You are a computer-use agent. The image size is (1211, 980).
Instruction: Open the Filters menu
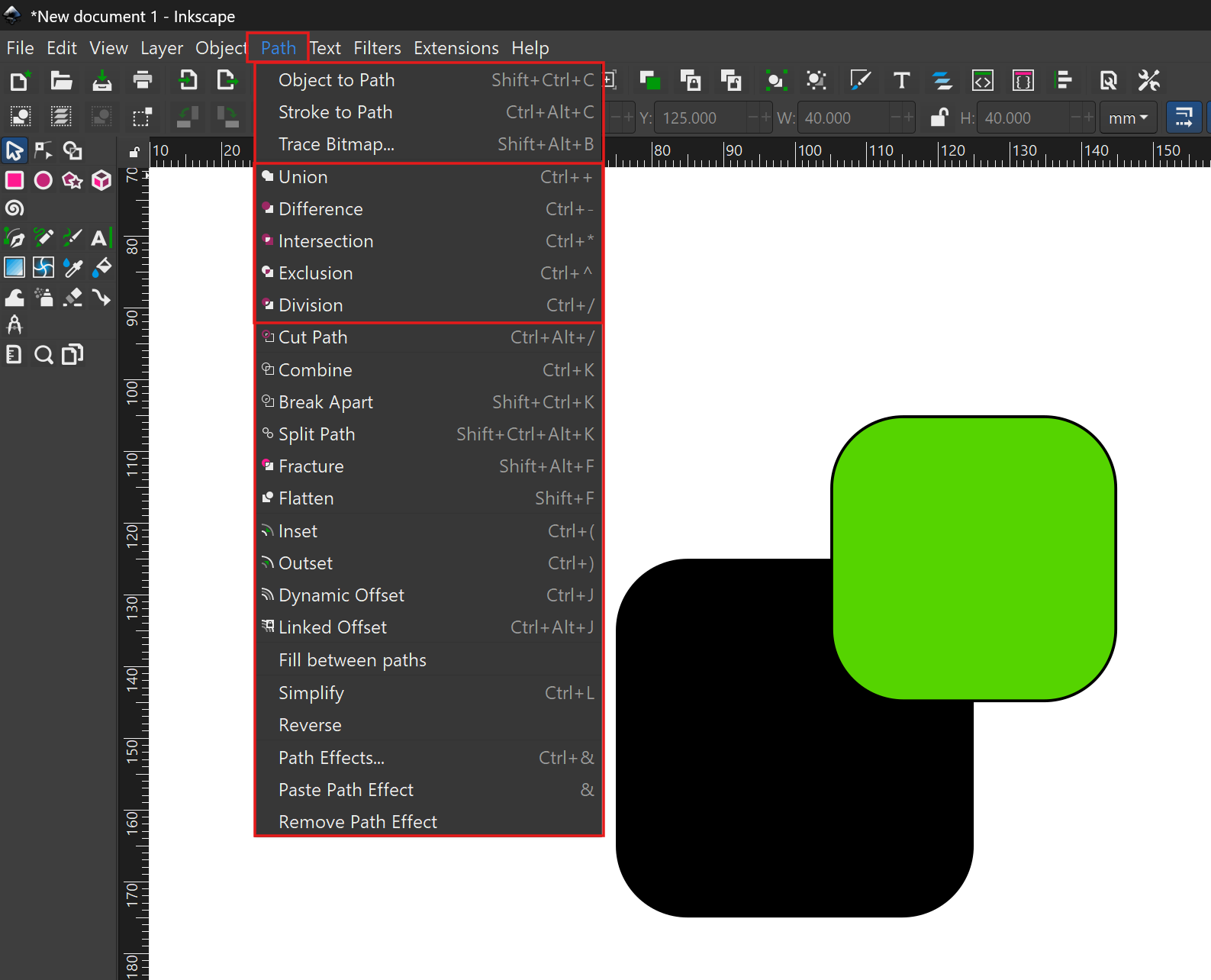click(377, 48)
